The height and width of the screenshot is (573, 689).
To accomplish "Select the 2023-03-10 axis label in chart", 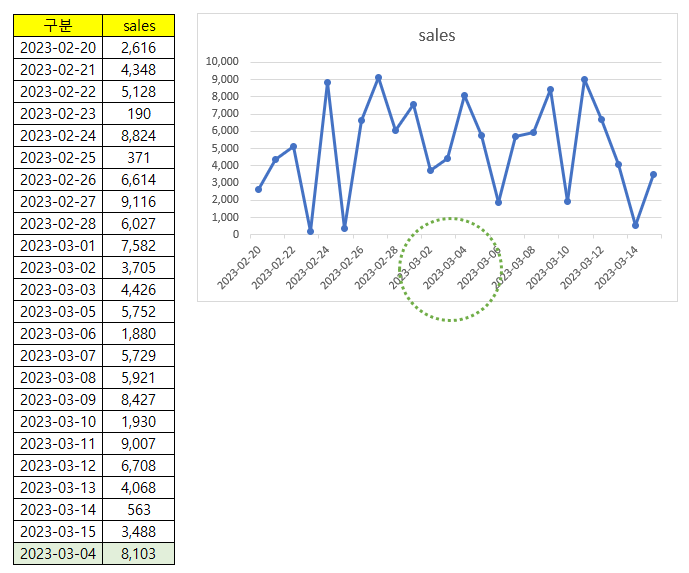I will pyautogui.click(x=548, y=268).
